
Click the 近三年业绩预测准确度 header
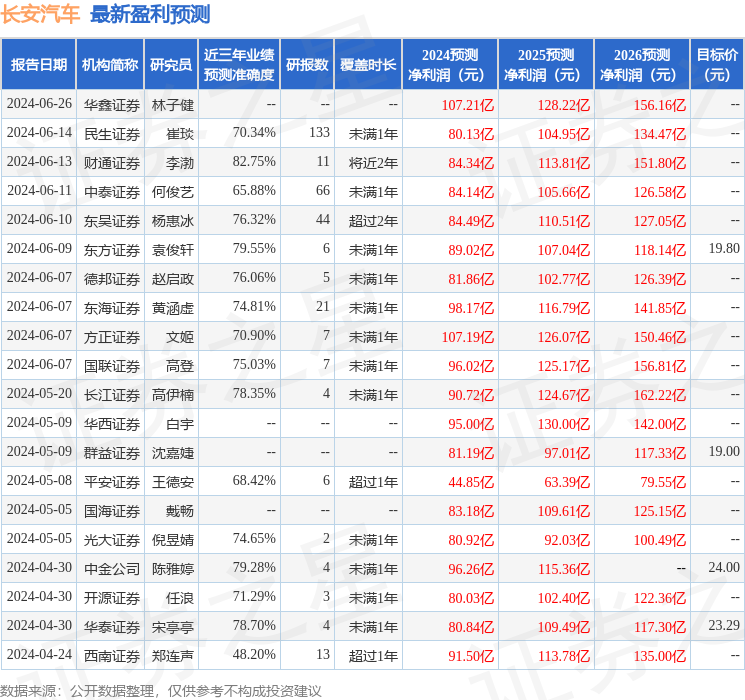click(x=239, y=65)
